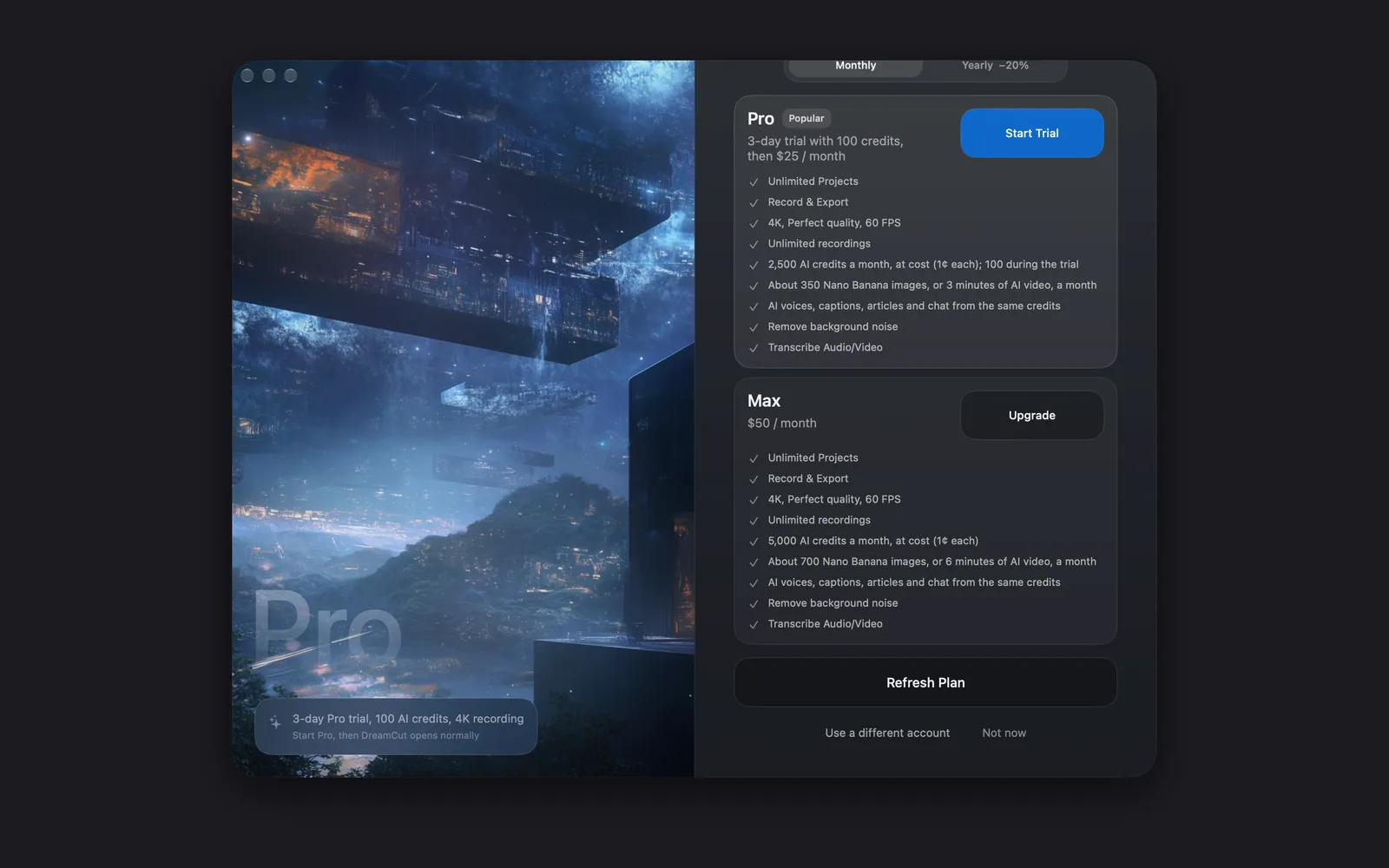Click Pro plan's "Remove background noise" text
This screenshot has width=1389, height=868.
[833, 326]
